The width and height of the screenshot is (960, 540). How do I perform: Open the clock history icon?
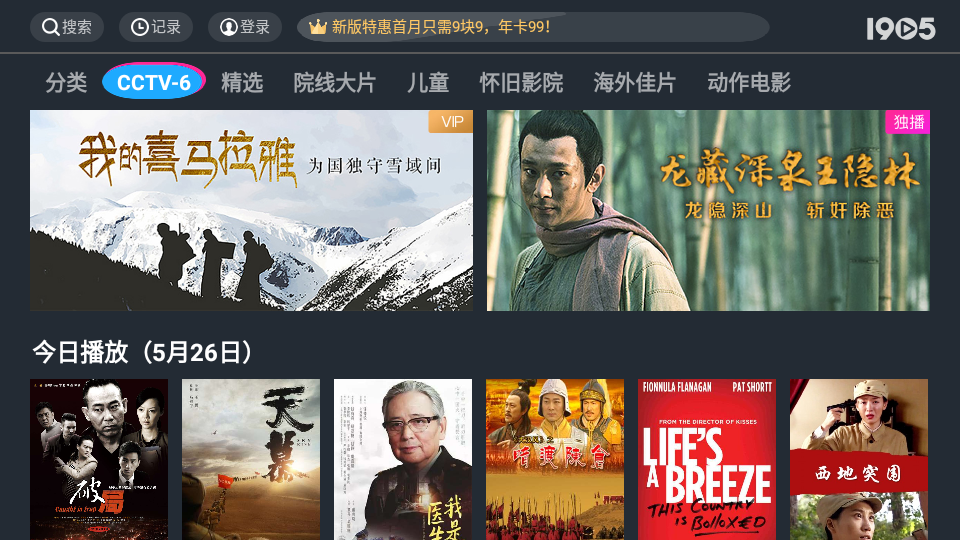coord(140,27)
